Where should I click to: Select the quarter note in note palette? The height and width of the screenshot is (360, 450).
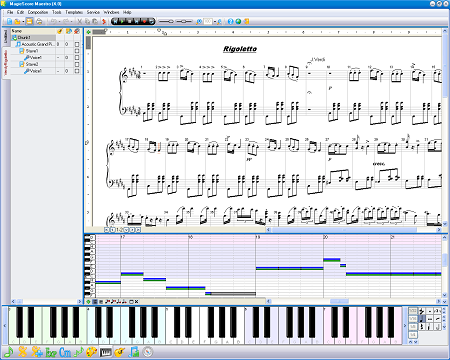(x=422, y=319)
